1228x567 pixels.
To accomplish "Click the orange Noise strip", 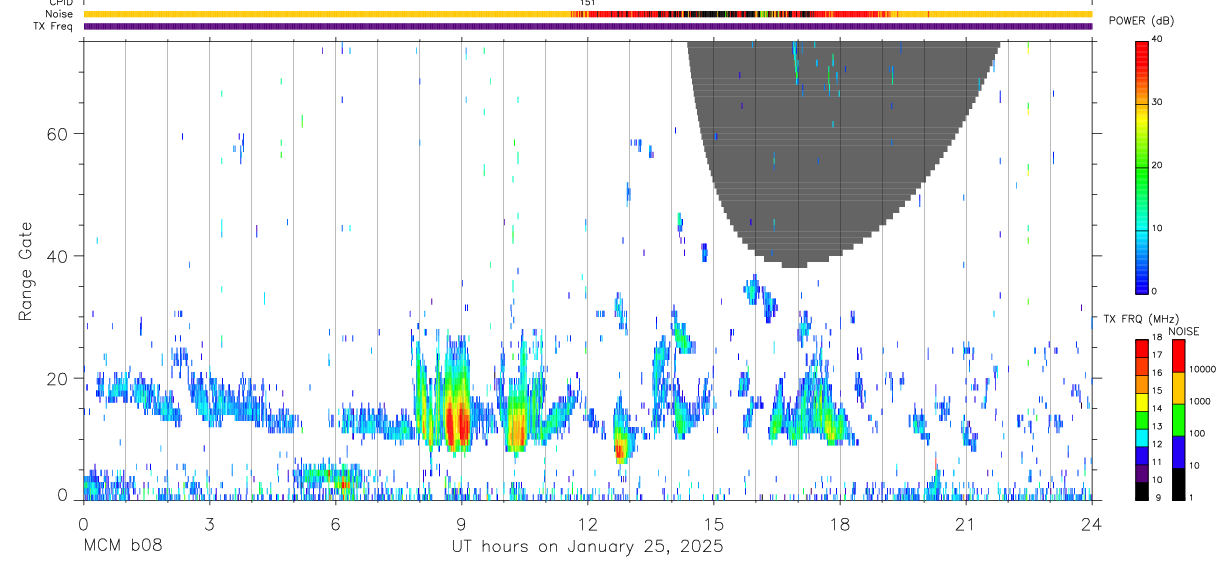I will point(588,14).
